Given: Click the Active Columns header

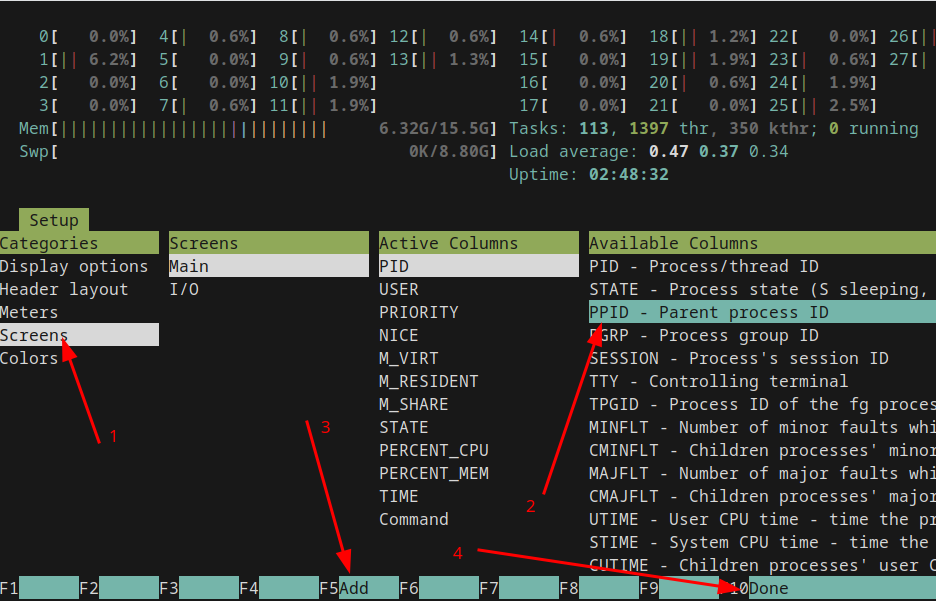Looking at the screenshot, I should [478, 243].
